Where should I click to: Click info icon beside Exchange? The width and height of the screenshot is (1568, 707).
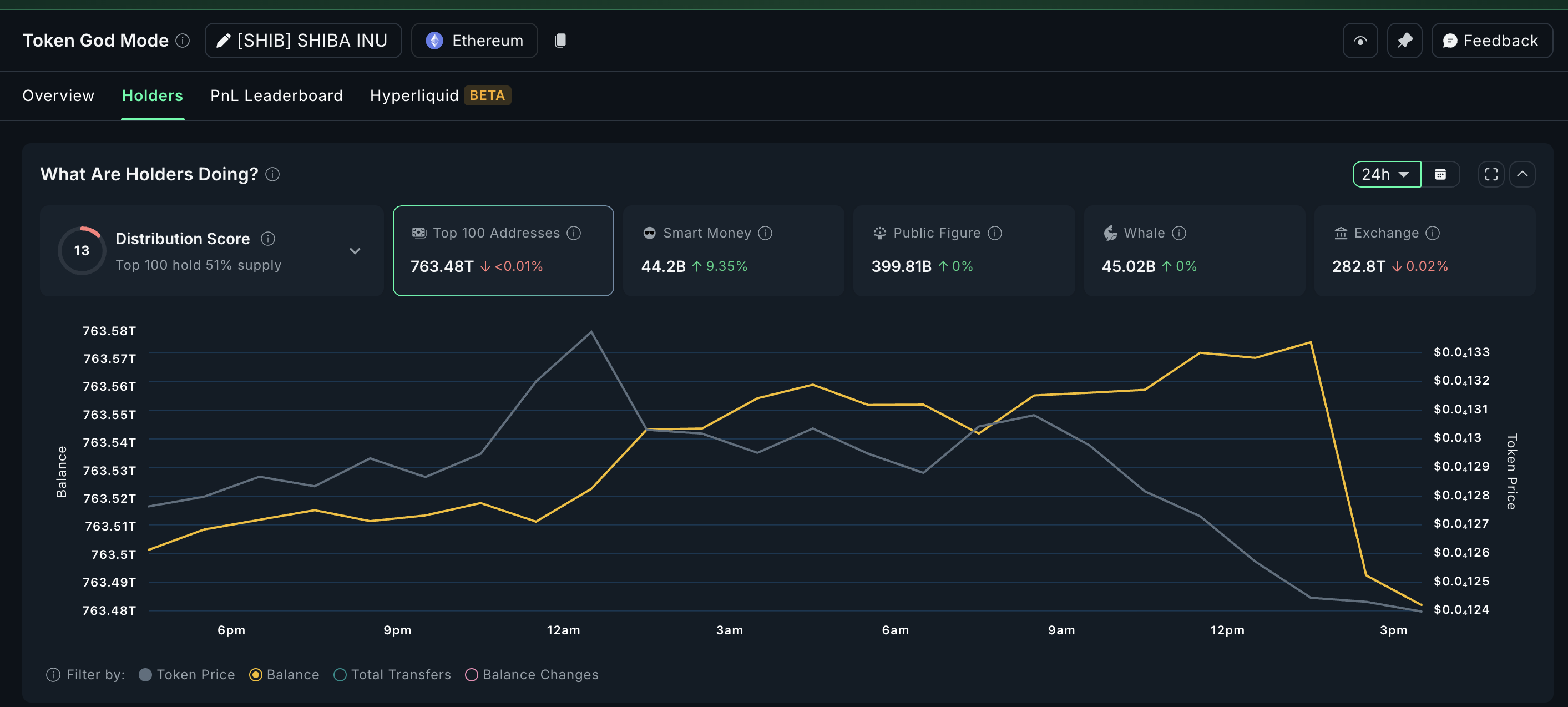(x=1433, y=233)
